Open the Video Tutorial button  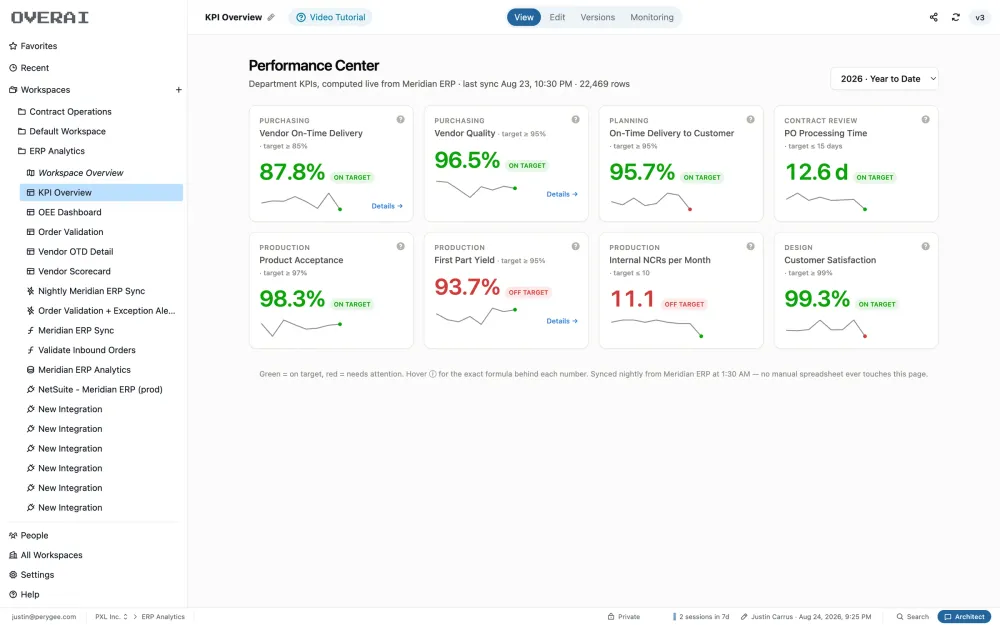point(330,17)
